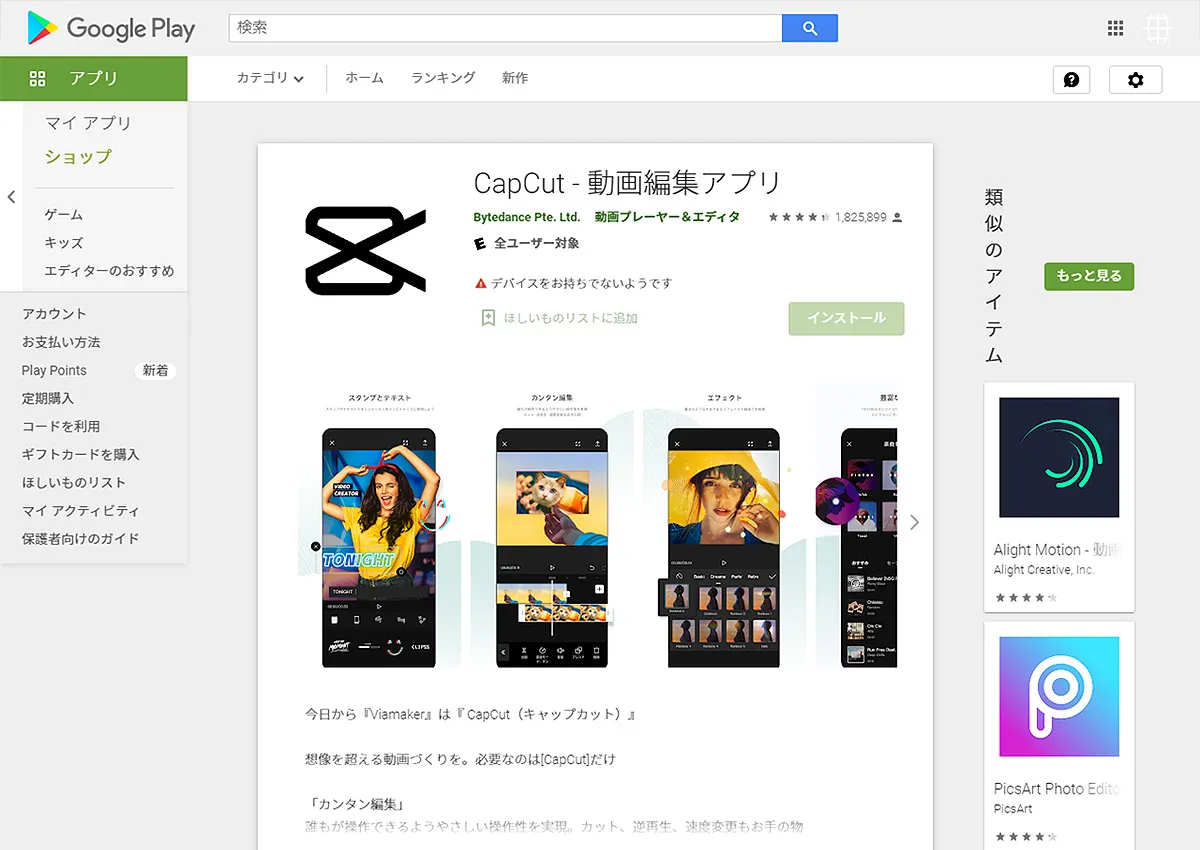Viewport: 1200px width, 850px height.
Task: Click the Google Play logo
Action: [x=110, y=29]
